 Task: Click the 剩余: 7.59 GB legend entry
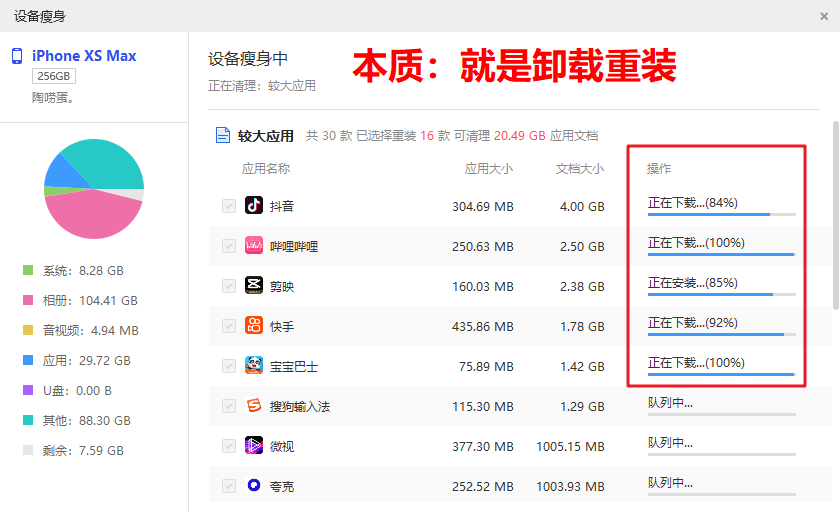[x=83, y=450]
